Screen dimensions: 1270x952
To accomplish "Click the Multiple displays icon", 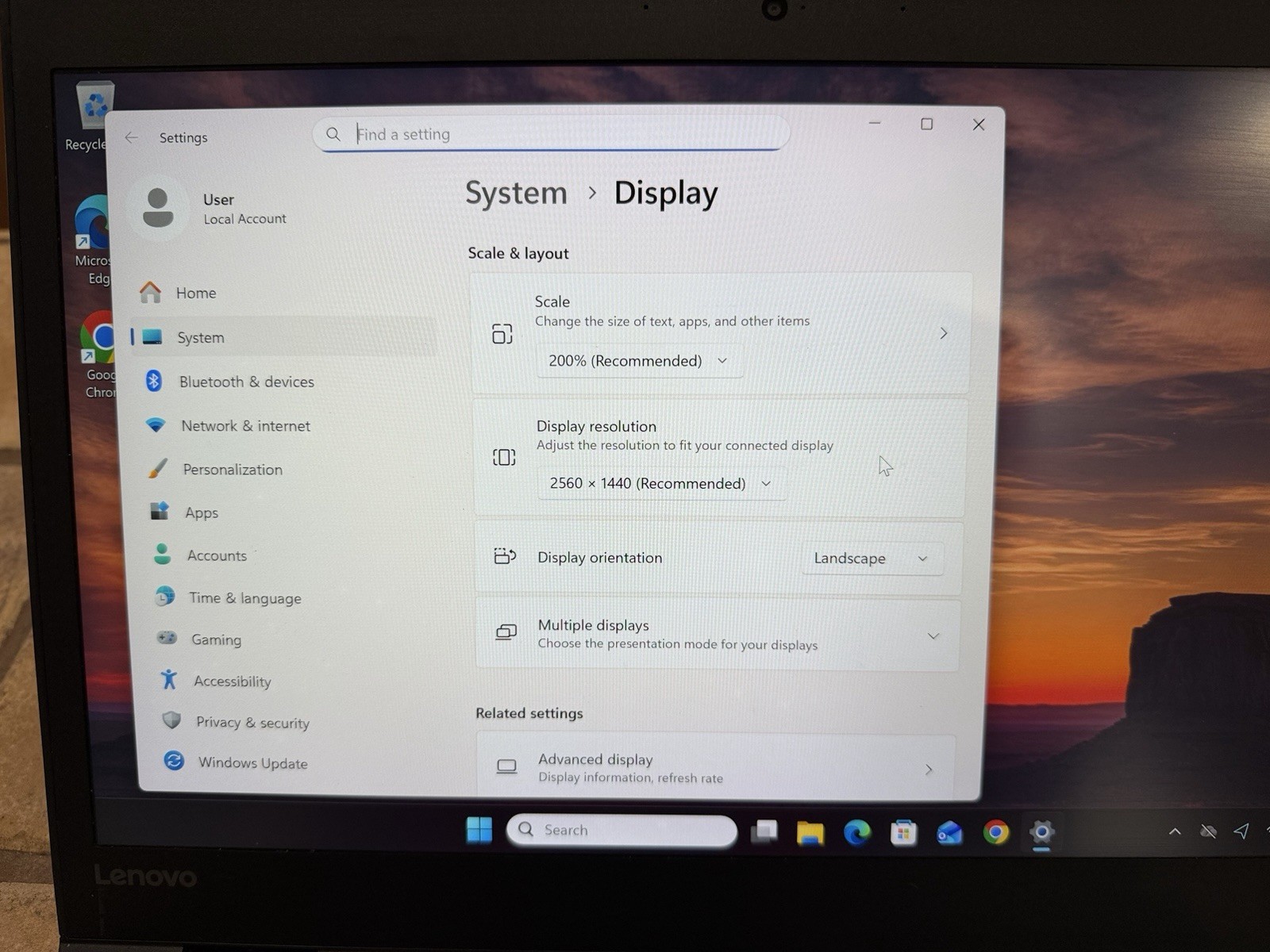I will tap(506, 632).
